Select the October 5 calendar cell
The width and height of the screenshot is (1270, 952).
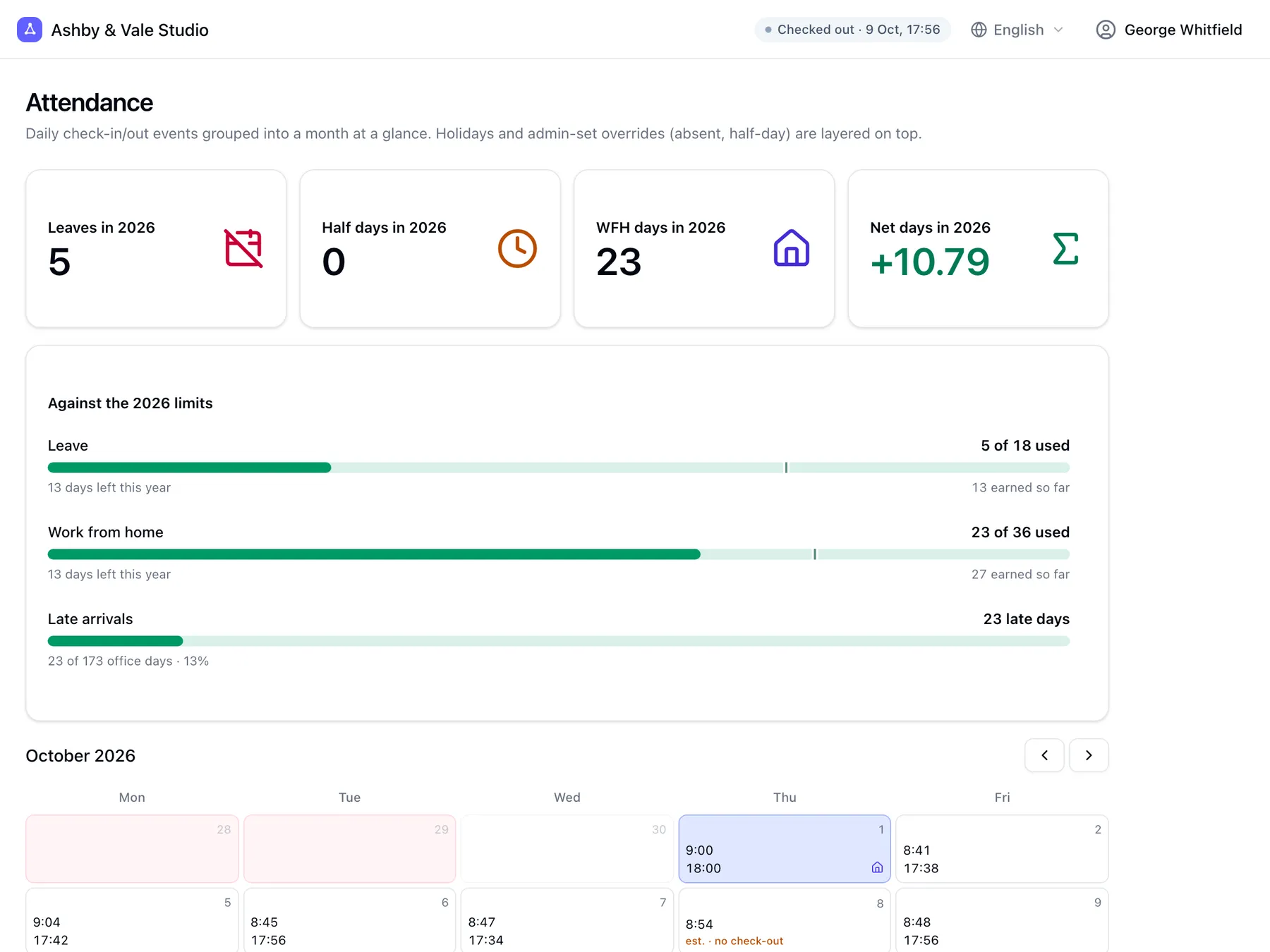[x=132, y=920]
